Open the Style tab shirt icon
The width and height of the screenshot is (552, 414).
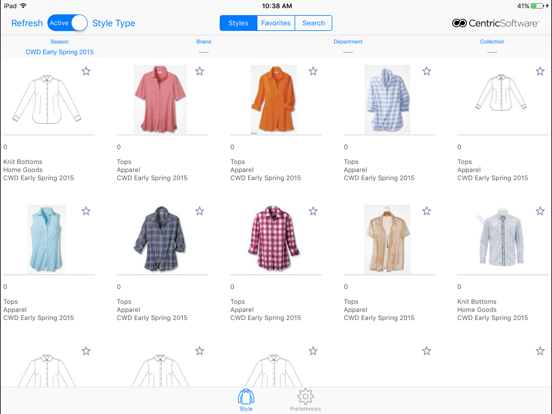click(246, 400)
